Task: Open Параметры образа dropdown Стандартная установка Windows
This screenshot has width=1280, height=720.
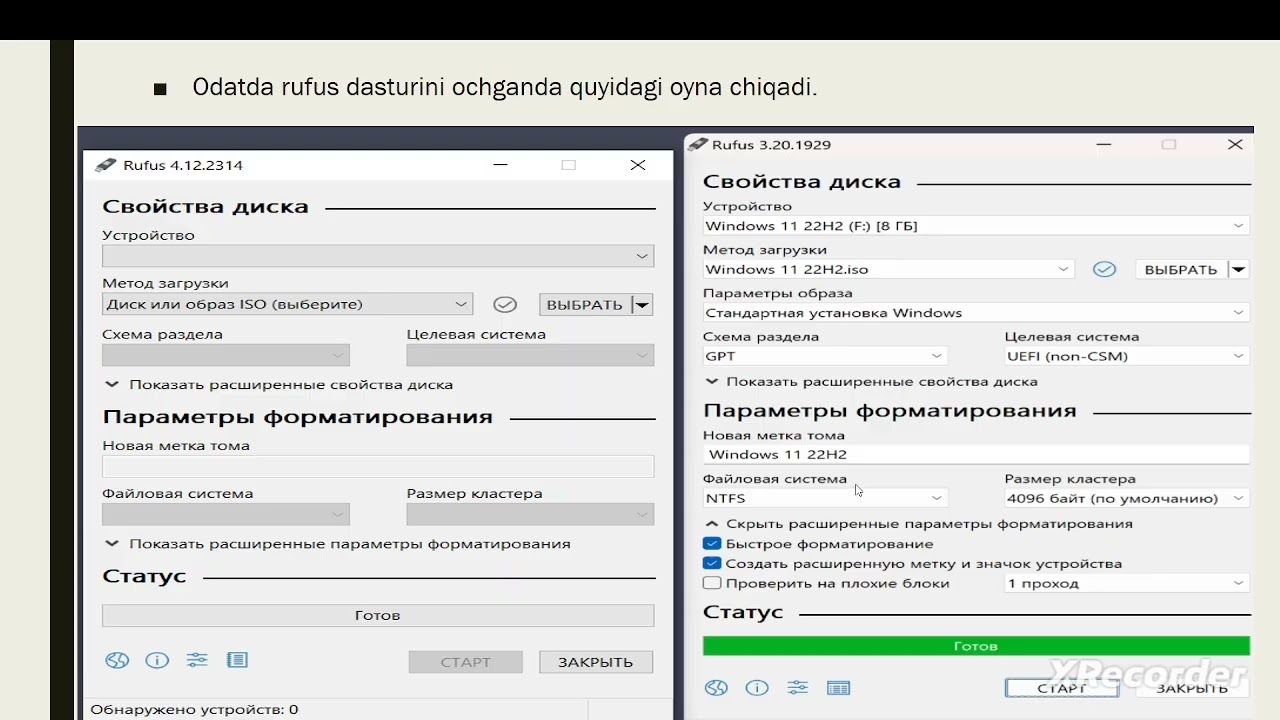Action: [x=976, y=313]
